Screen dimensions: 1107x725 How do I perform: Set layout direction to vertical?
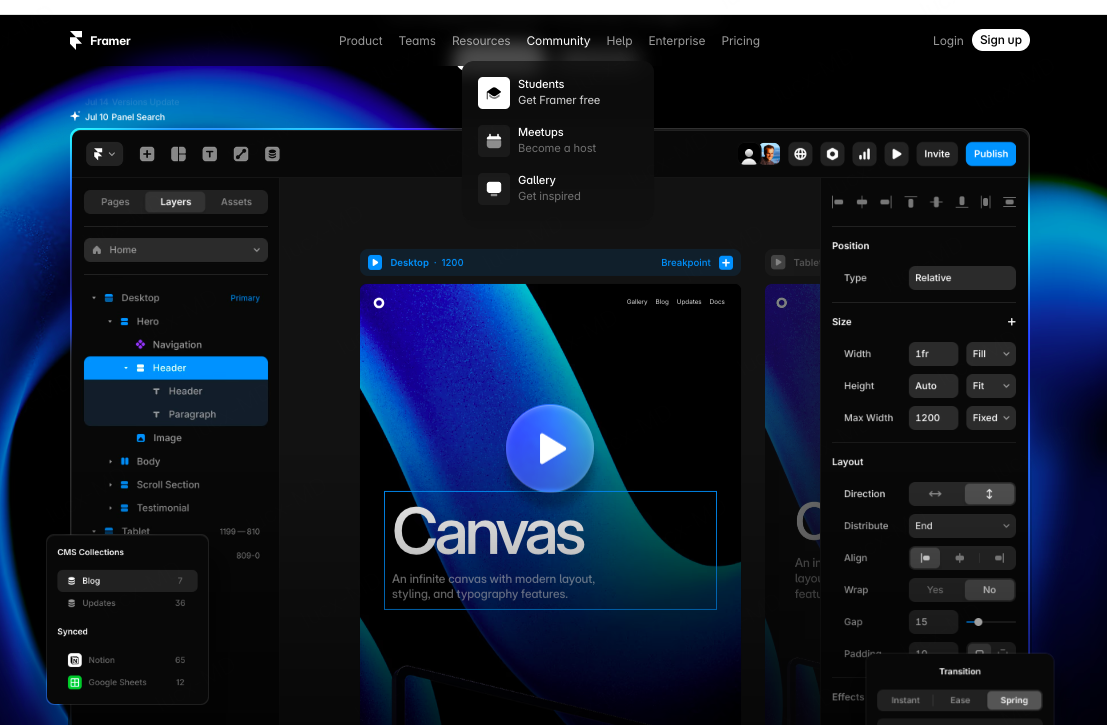pos(989,494)
